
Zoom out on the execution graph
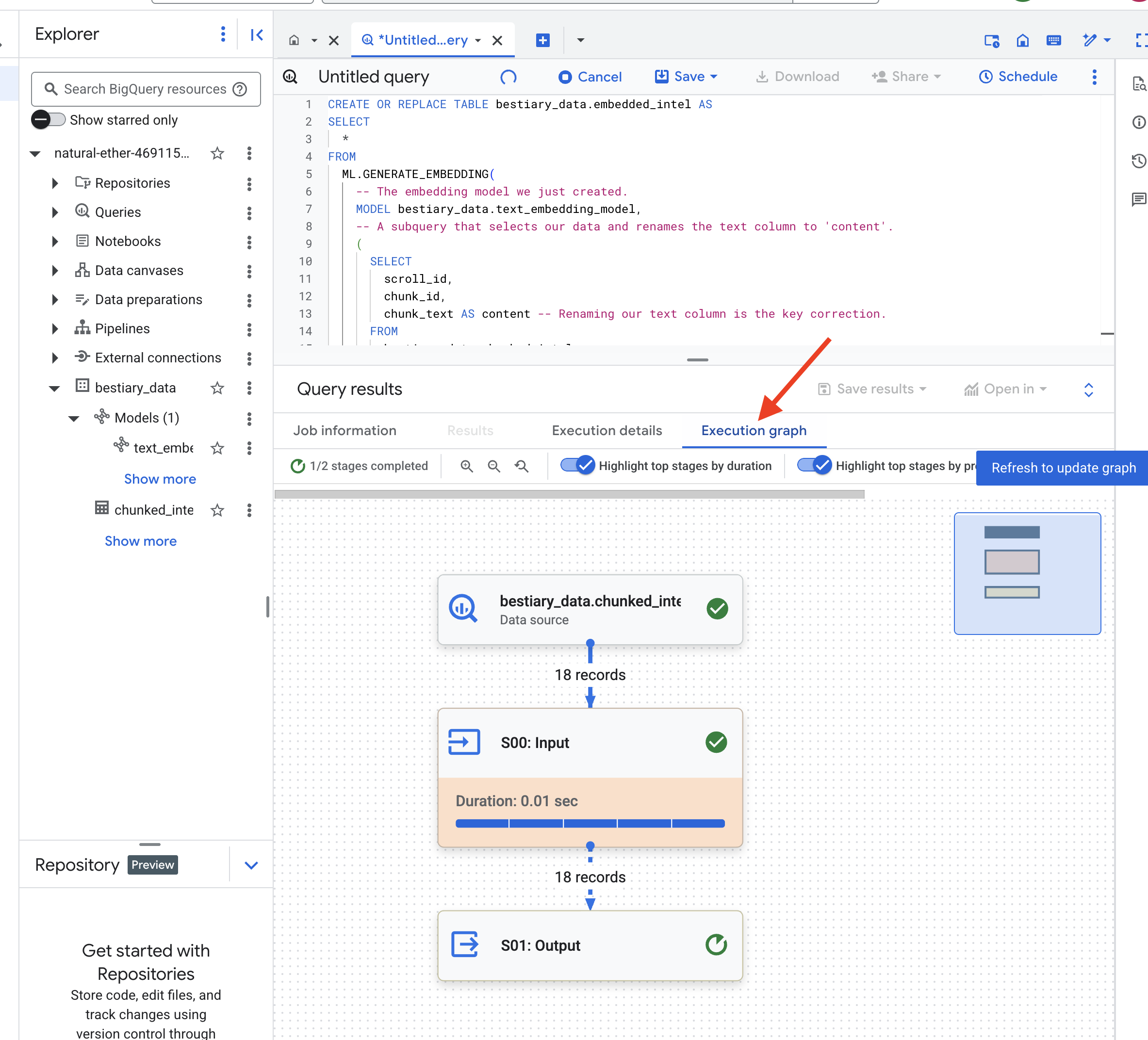494,466
